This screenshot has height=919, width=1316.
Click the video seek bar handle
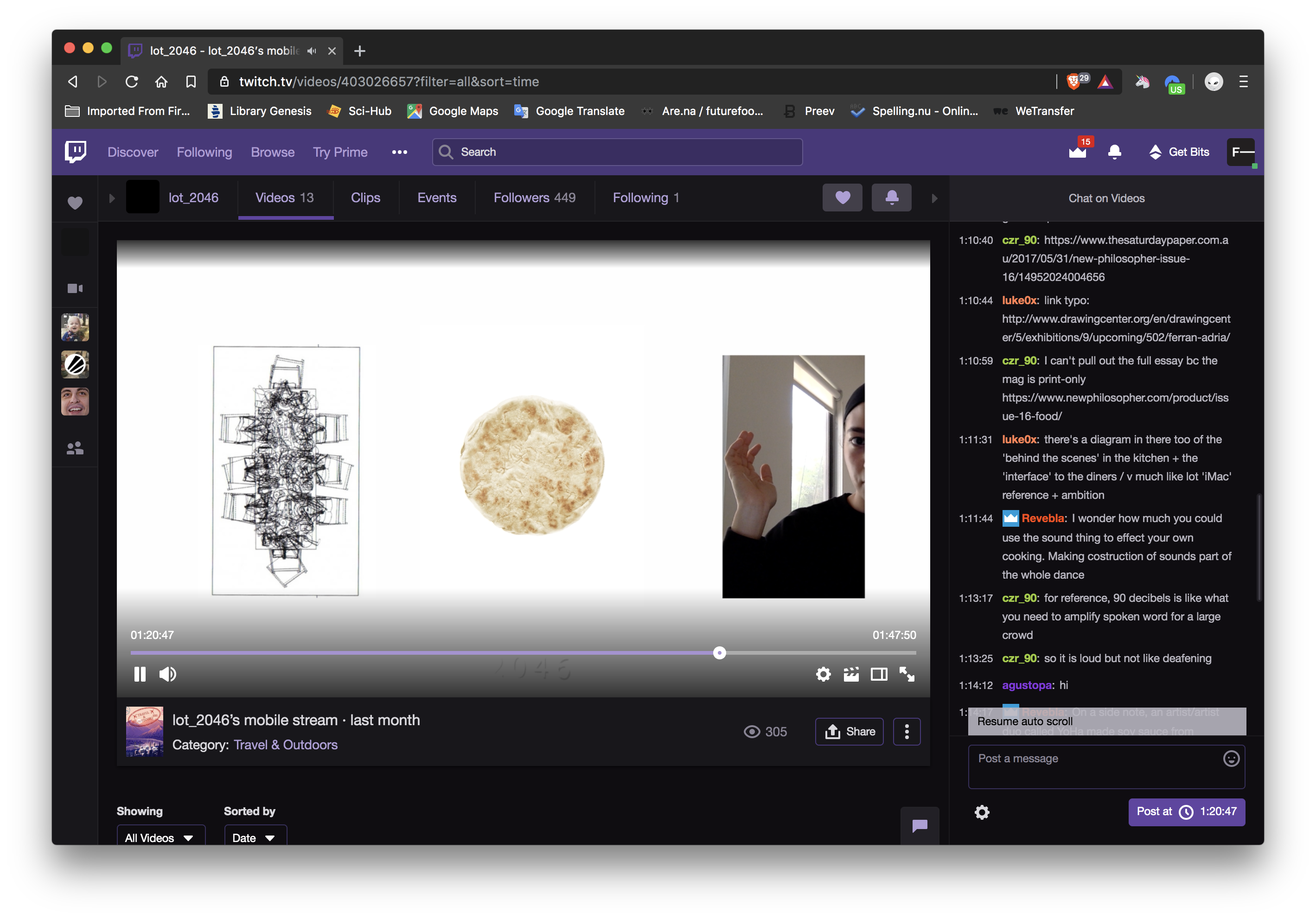pyautogui.click(x=719, y=653)
